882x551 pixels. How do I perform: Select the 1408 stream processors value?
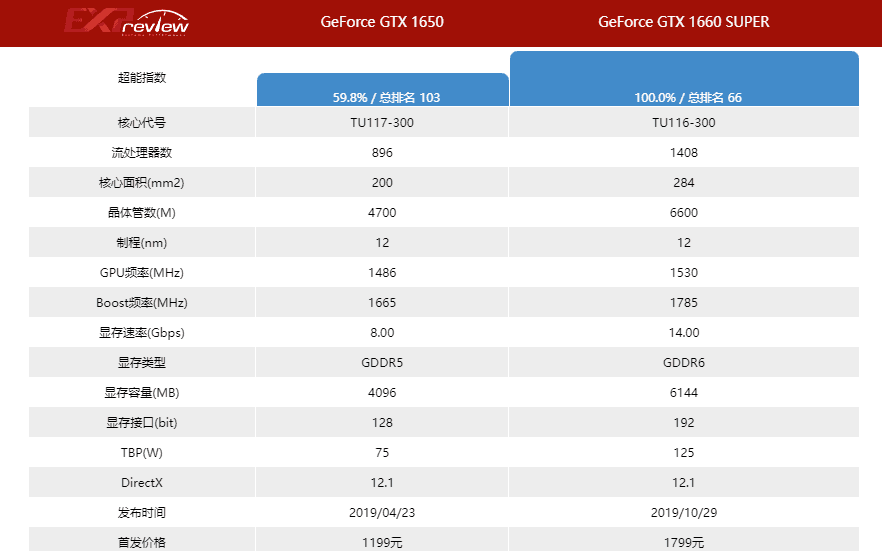pos(683,152)
